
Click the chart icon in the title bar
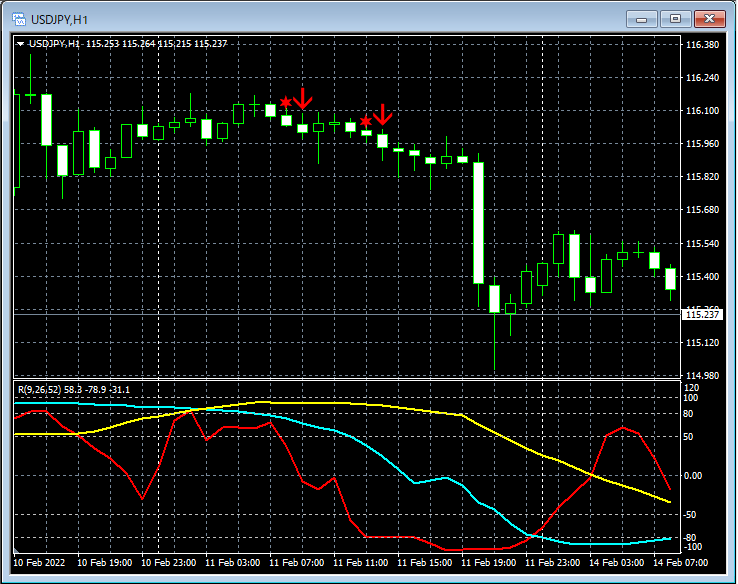18,18
